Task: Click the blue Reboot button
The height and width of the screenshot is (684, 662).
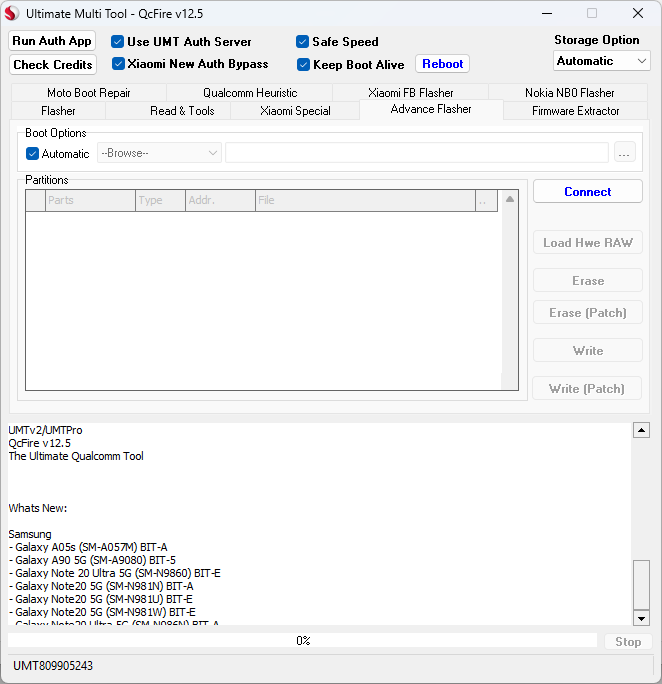Action: point(442,64)
